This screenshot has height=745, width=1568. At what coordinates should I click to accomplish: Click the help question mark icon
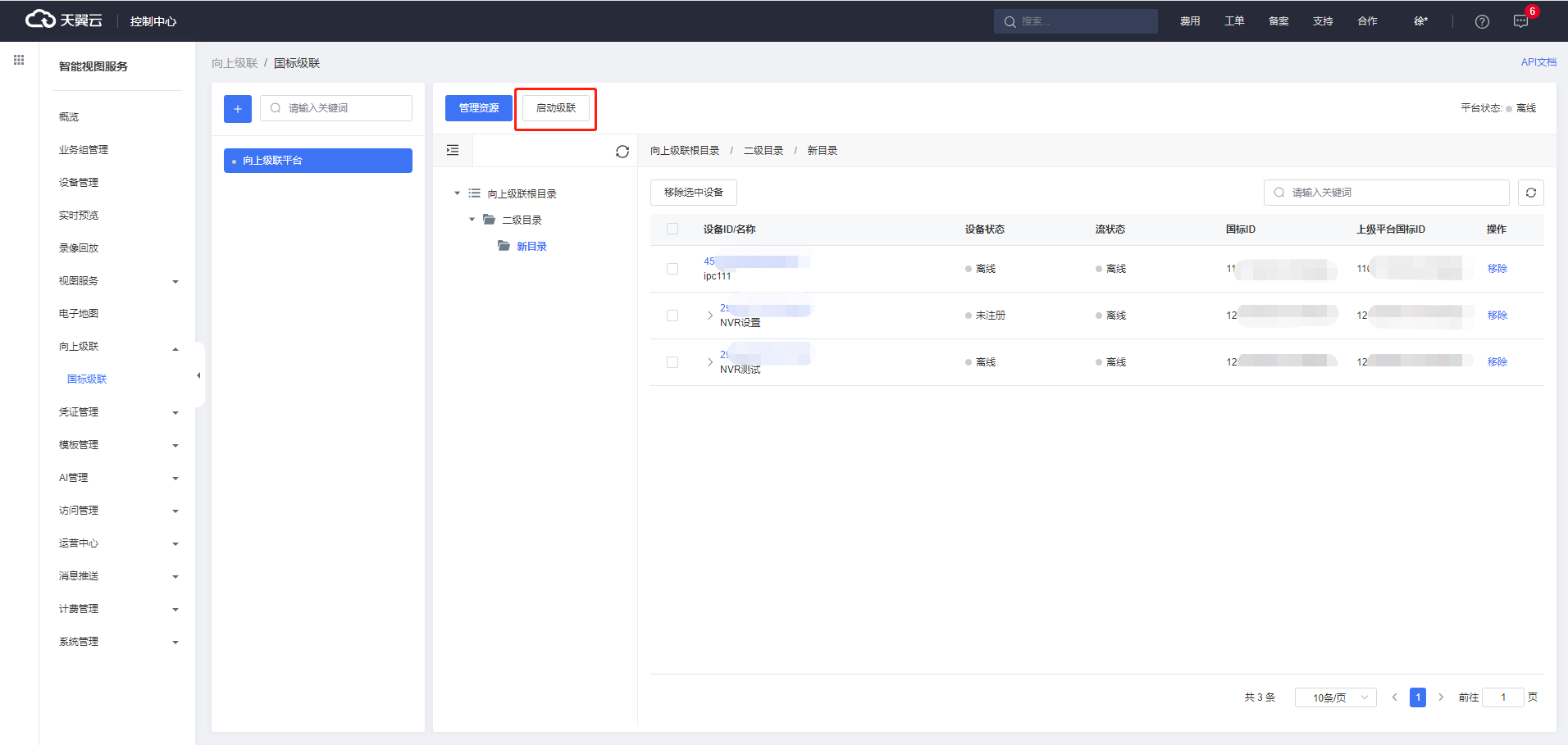click(x=1482, y=22)
